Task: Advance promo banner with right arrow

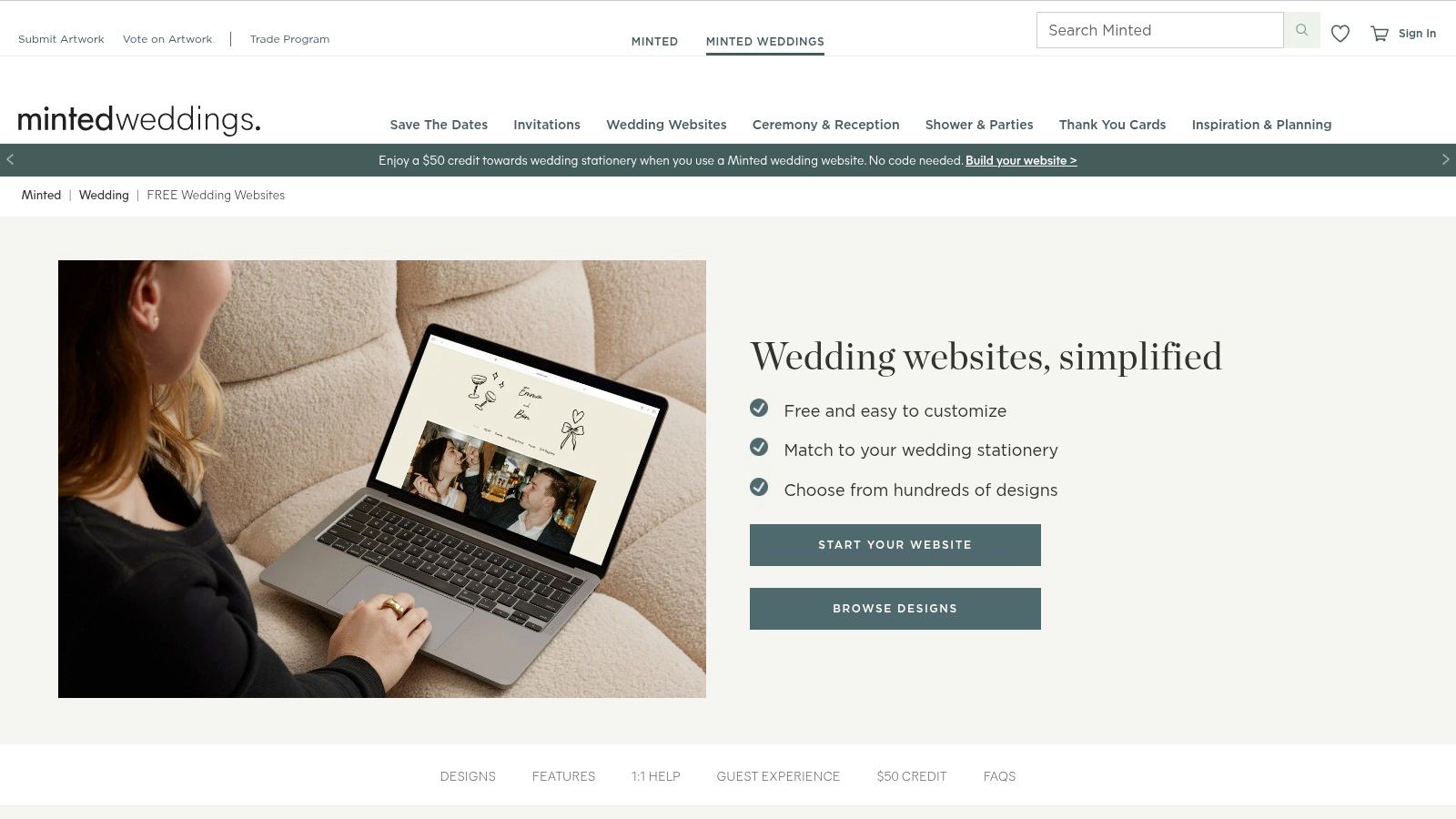Action: coord(1445,159)
